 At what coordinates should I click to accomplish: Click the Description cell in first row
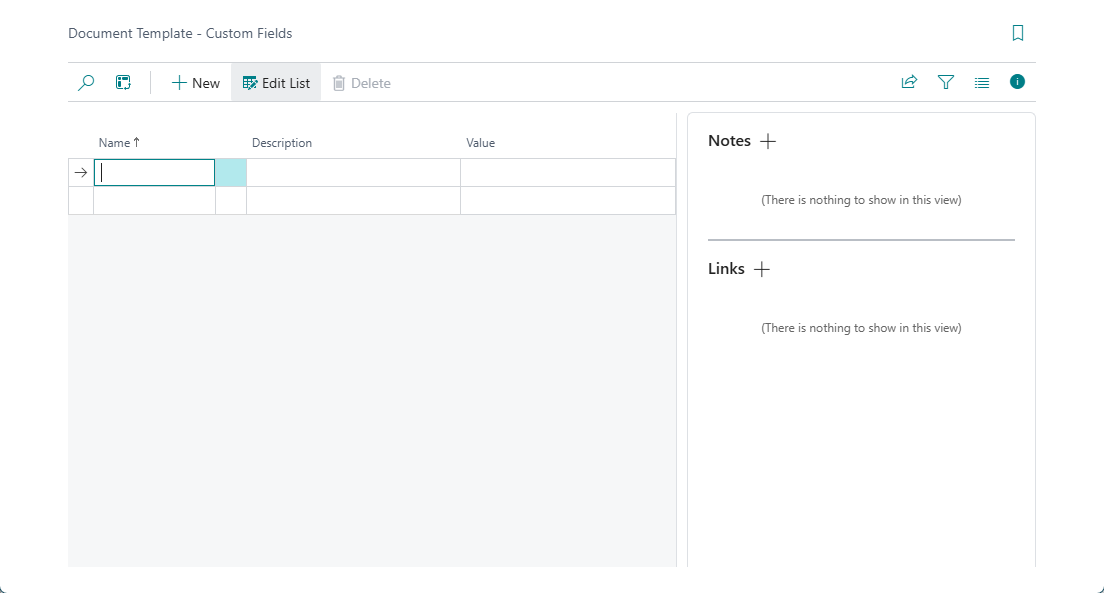[x=353, y=173]
